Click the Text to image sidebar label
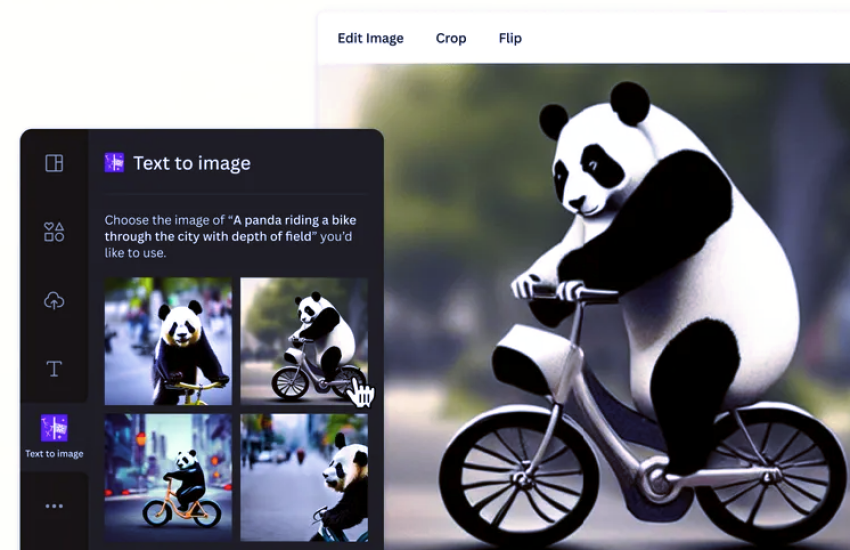This screenshot has height=550, width=850. click(x=54, y=454)
